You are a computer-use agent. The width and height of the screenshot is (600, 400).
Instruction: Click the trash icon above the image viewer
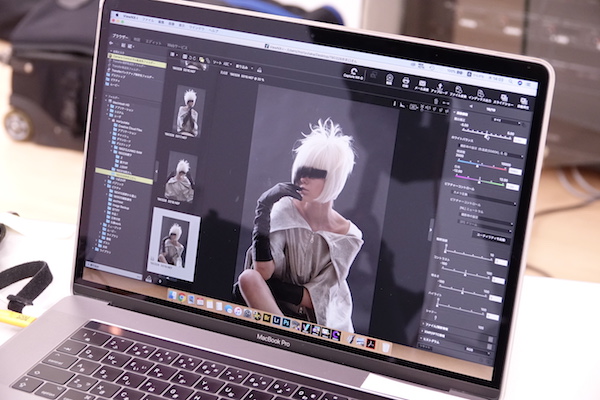click(x=435, y=101)
